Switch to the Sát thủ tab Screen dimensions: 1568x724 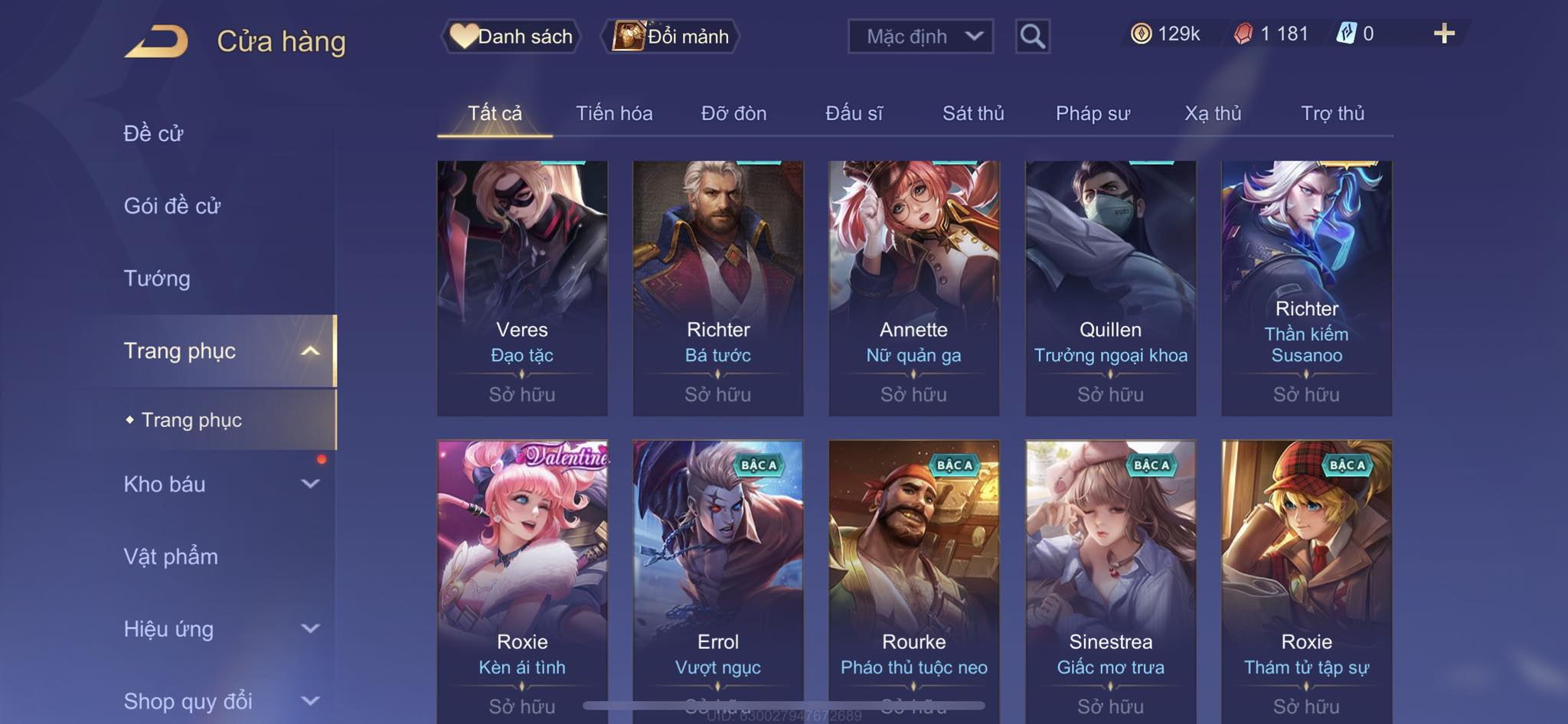click(x=973, y=113)
